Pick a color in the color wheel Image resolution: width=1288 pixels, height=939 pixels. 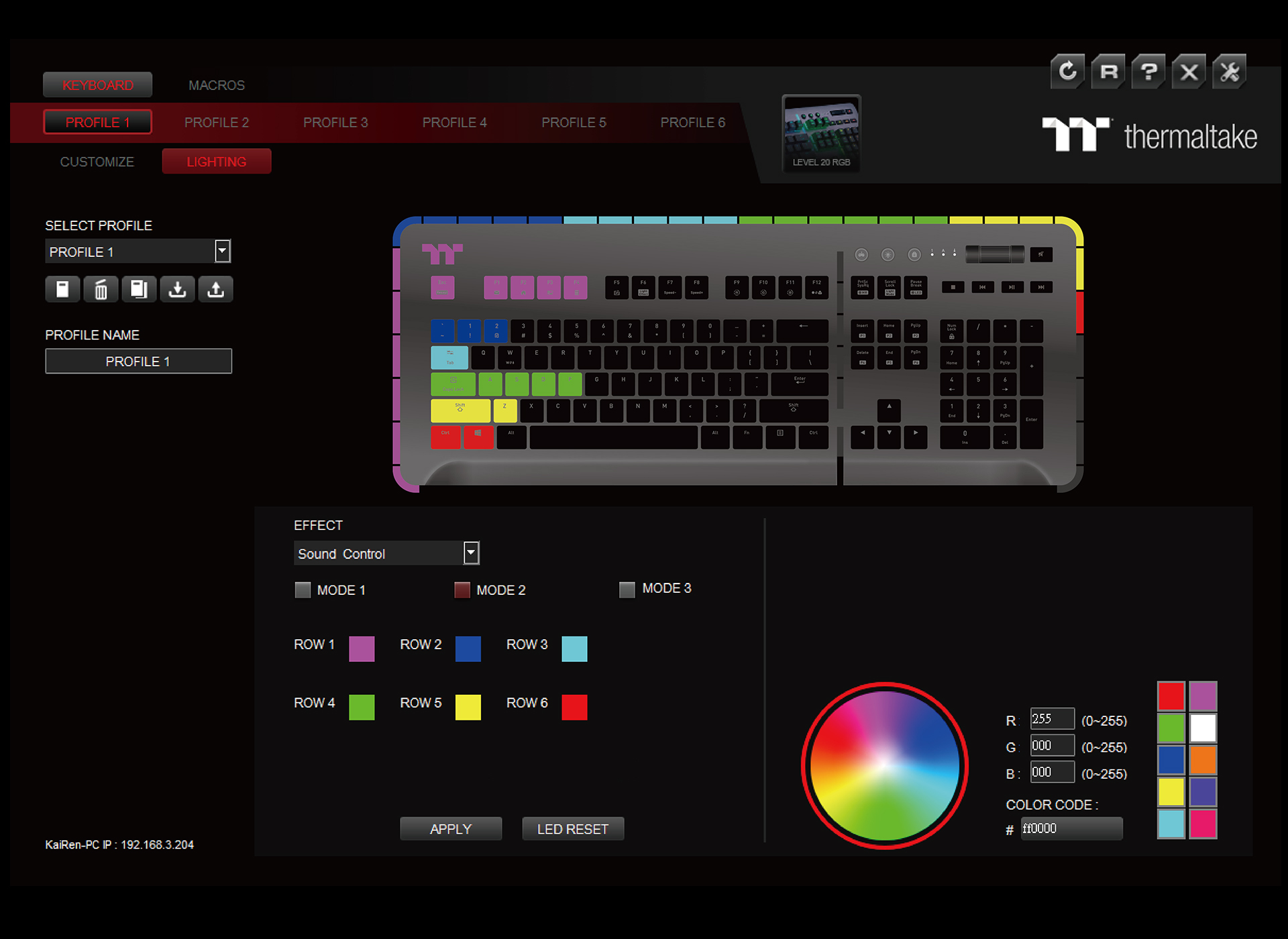pos(885,765)
